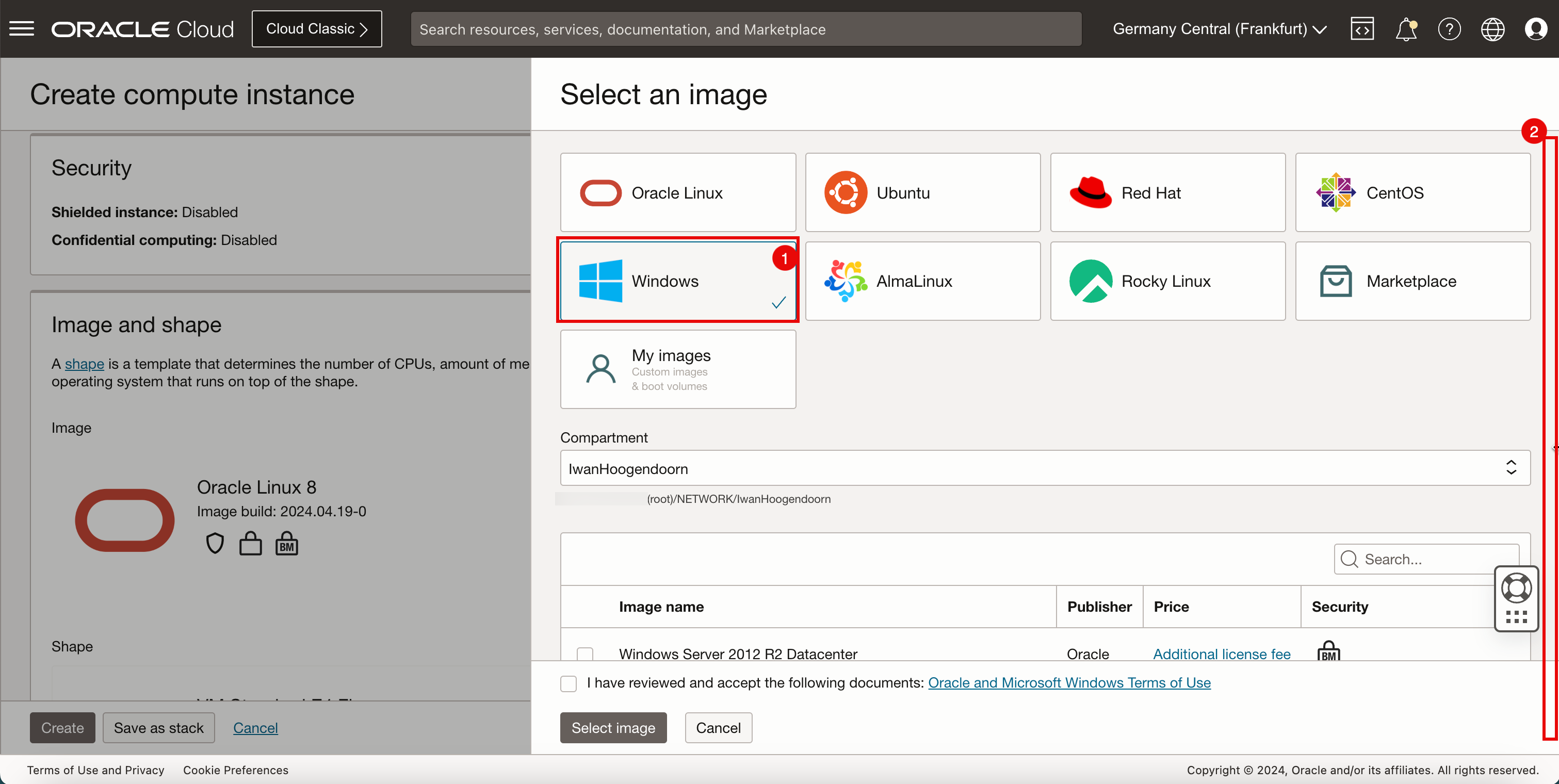Click the Cancel button in image selector
This screenshot has height=784, width=1559.
pyautogui.click(x=718, y=727)
